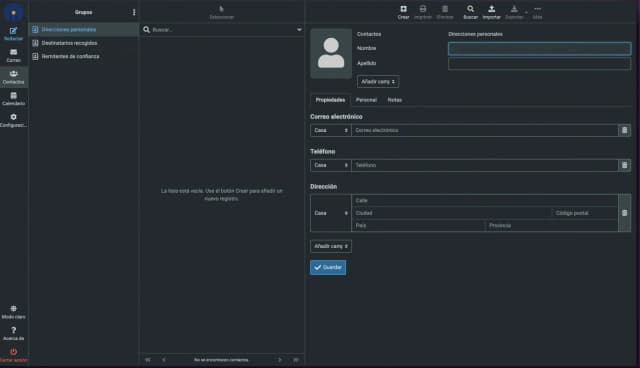The height and width of the screenshot is (368, 640).
Task: Click the Provincia input field
Action: pos(551,225)
